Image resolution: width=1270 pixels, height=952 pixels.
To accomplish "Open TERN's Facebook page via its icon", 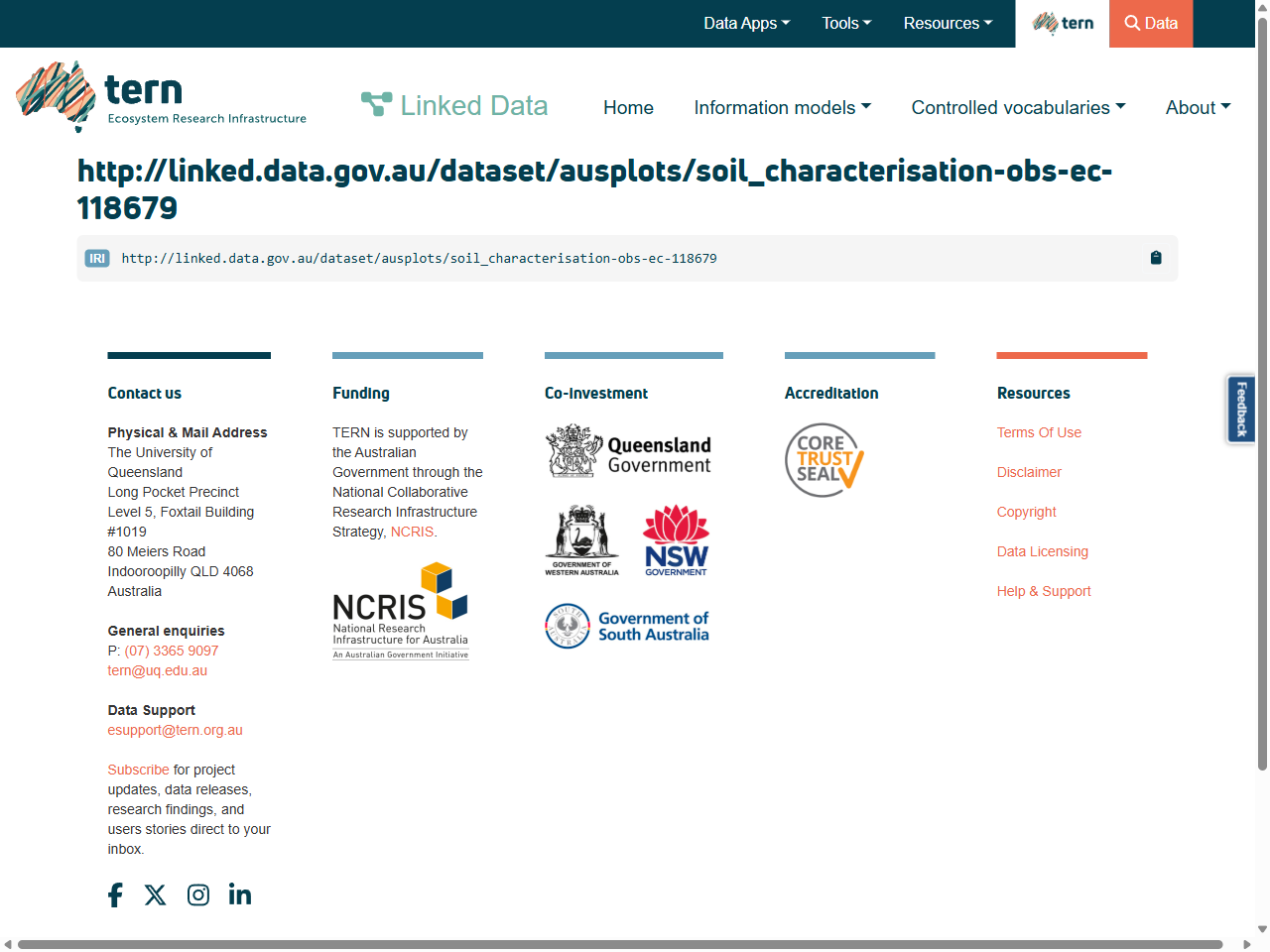I will 115,894.
